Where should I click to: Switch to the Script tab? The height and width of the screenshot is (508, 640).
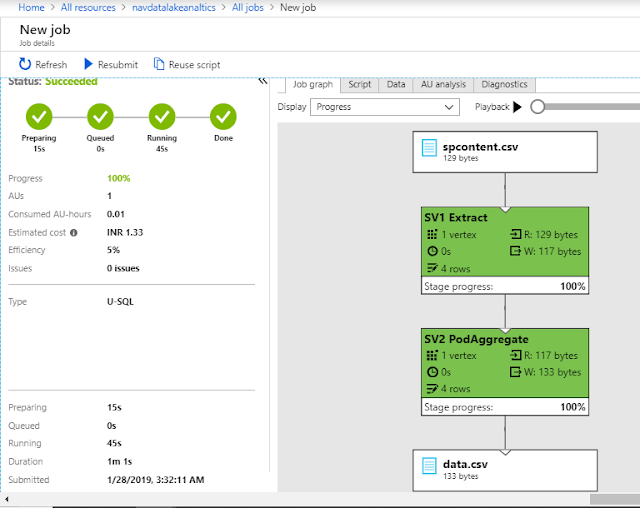click(360, 84)
